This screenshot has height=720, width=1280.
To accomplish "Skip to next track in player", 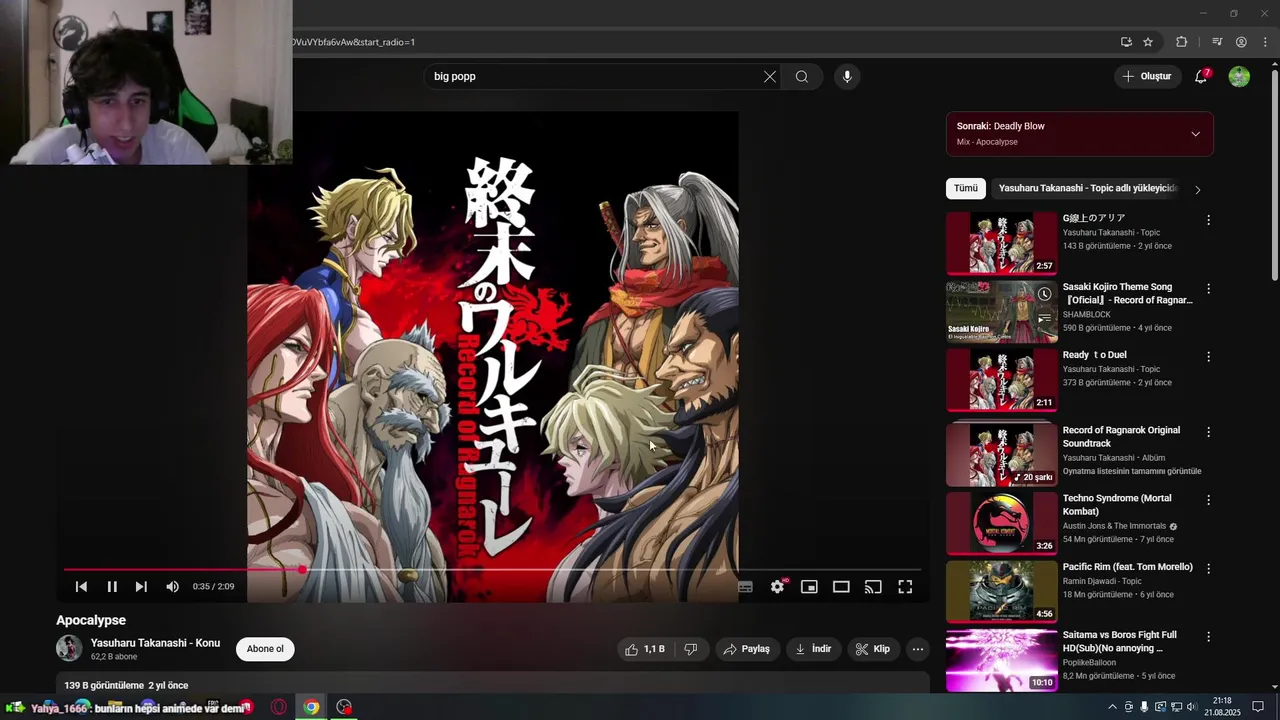I will pyautogui.click(x=141, y=587).
